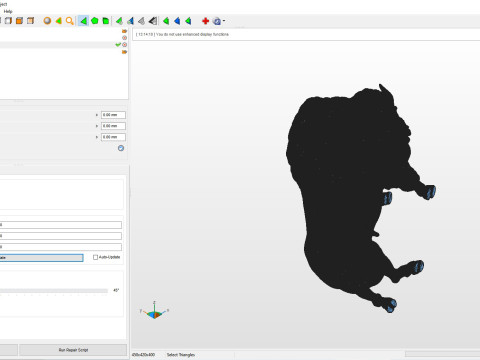The image size is (480, 360).
Task: Click the solid orange cube view icon
Action: coord(19,21)
